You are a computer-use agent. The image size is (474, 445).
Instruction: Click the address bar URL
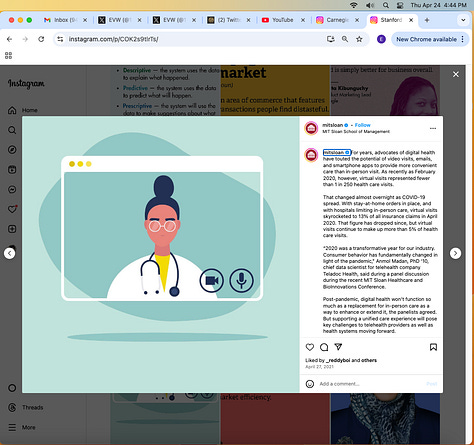[x=113, y=39]
